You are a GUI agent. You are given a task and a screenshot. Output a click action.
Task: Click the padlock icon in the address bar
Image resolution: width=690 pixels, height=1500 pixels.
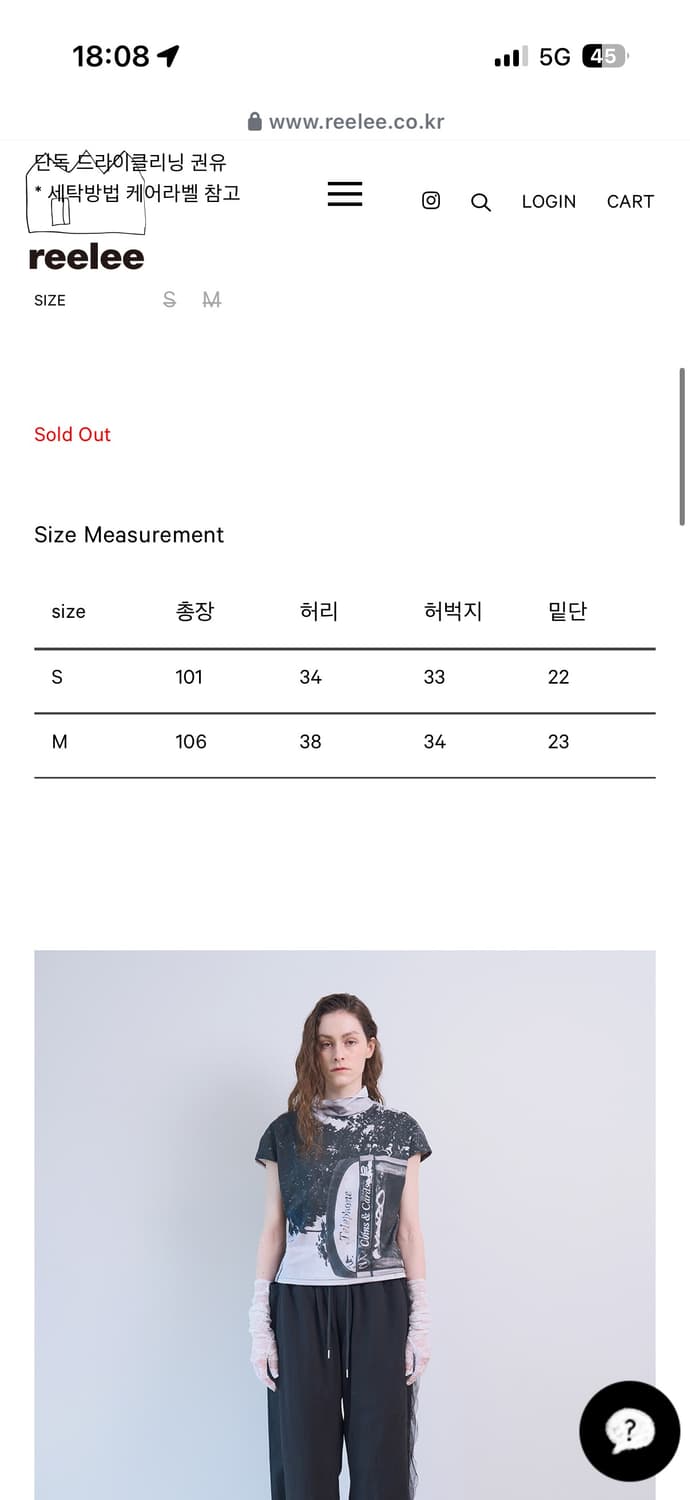tap(254, 121)
